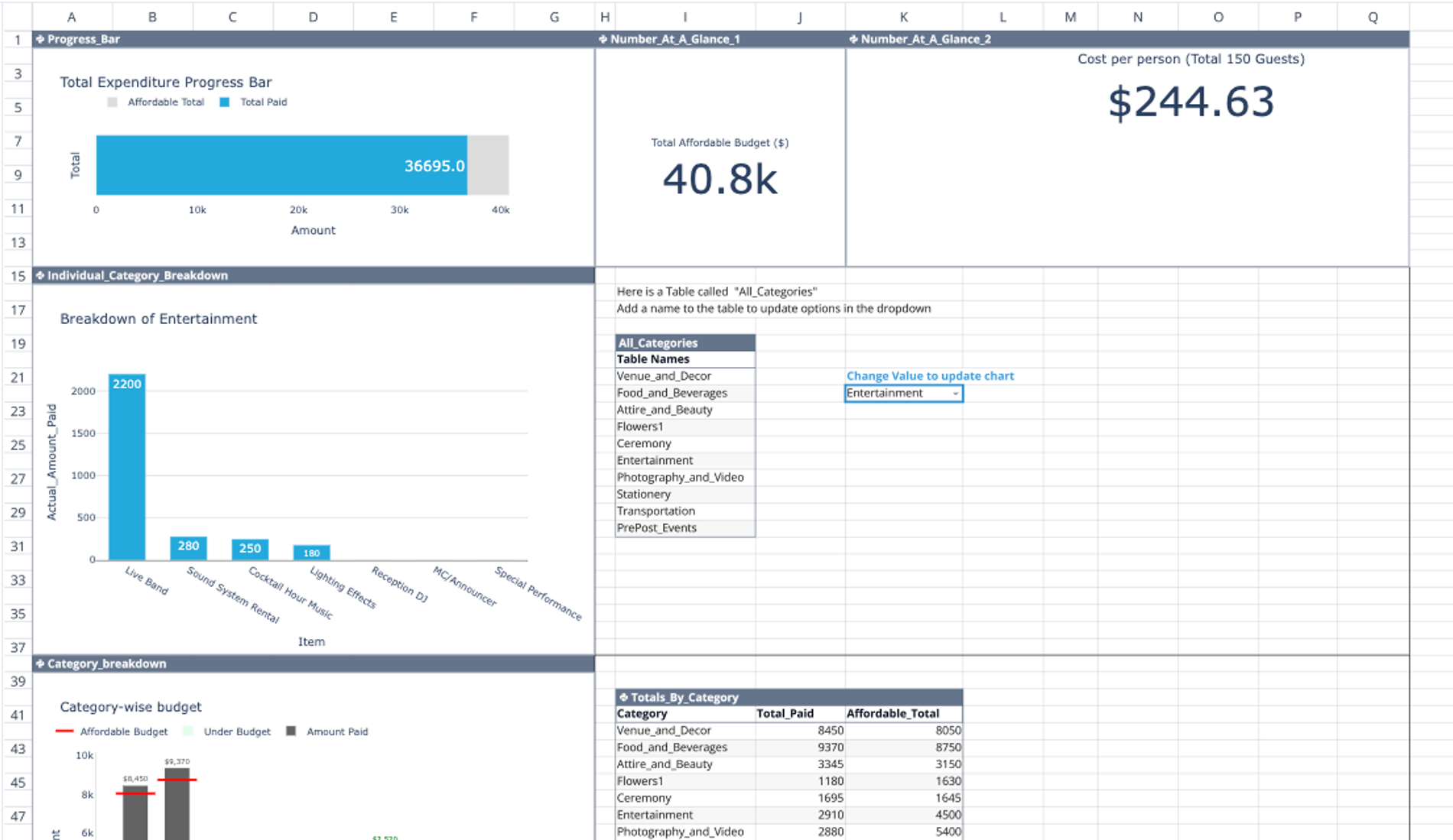Select the Total_Paid value 8450
Screen dimensions: 1453x840
800,731
